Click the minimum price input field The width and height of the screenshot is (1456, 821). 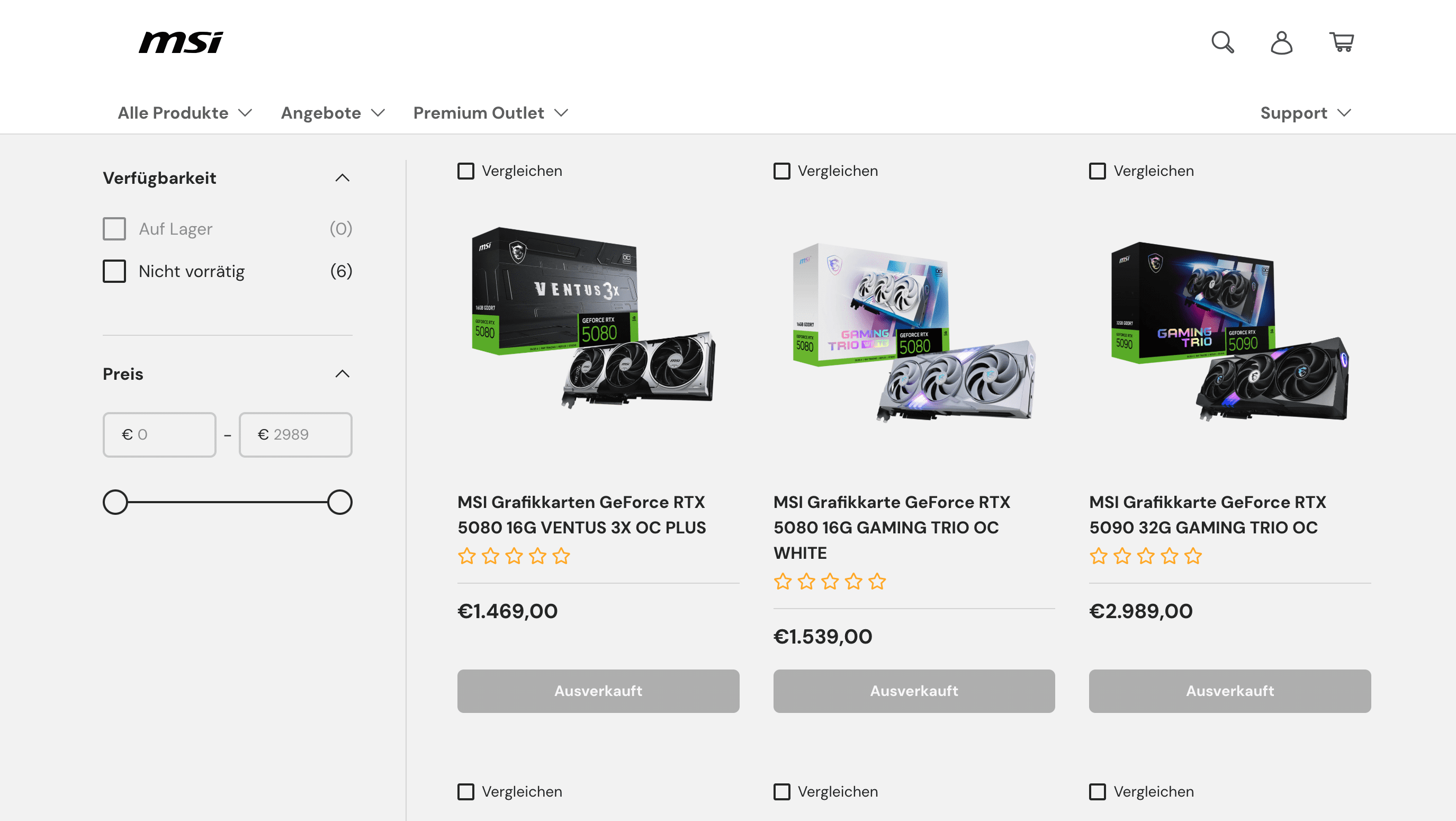(159, 434)
